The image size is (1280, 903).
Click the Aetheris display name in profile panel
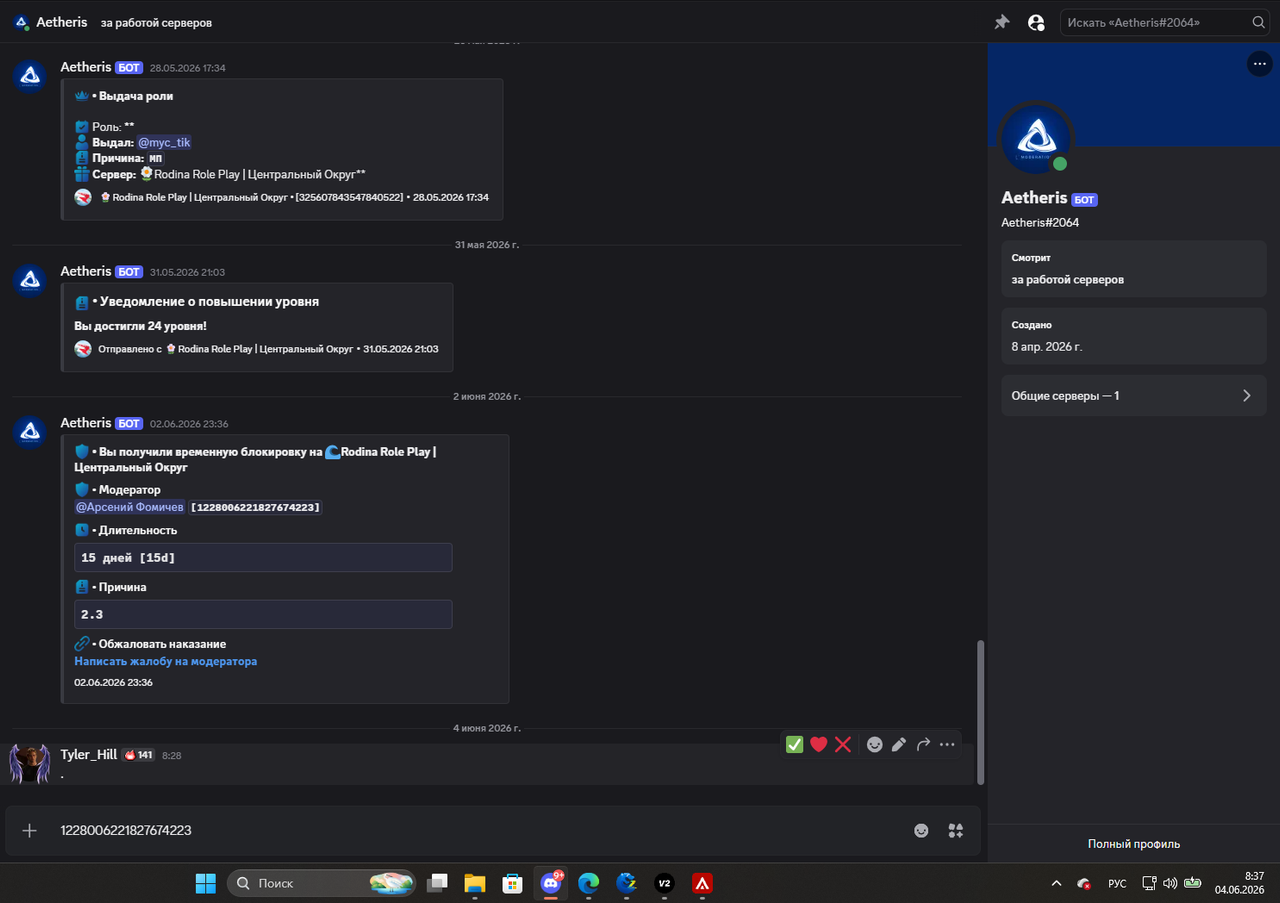point(1034,198)
